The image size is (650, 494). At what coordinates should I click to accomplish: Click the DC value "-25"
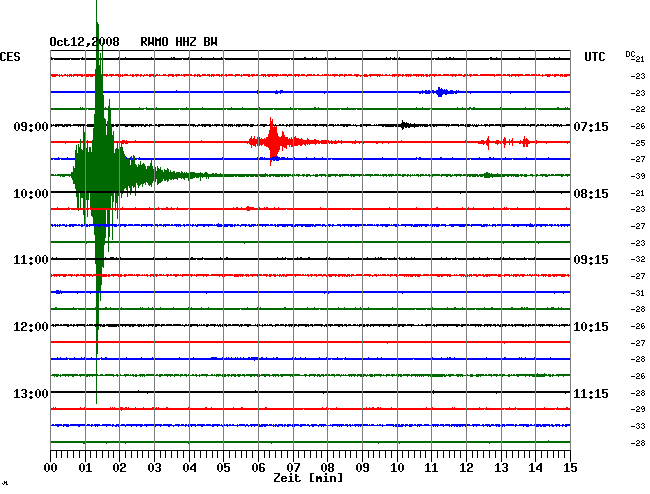click(x=638, y=143)
